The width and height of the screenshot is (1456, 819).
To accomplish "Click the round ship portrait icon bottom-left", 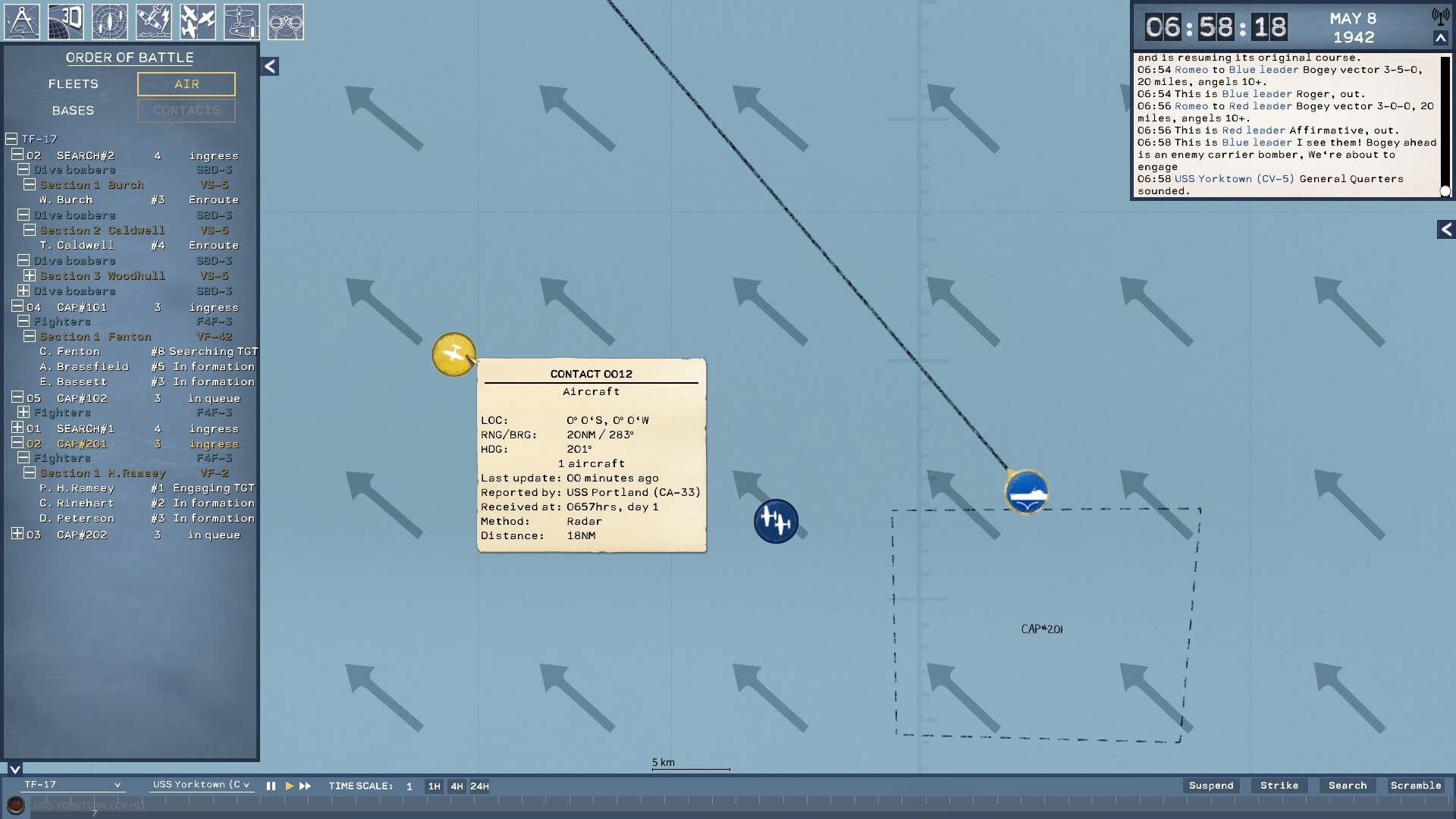I will click(x=15, y=805).
